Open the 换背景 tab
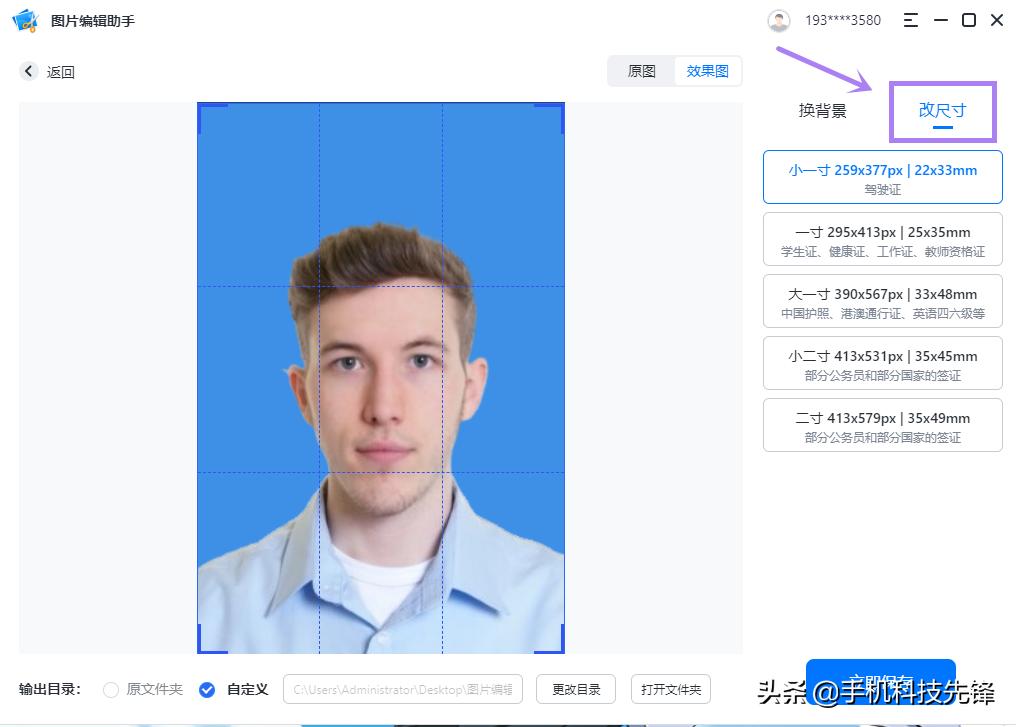 [822, 110]
